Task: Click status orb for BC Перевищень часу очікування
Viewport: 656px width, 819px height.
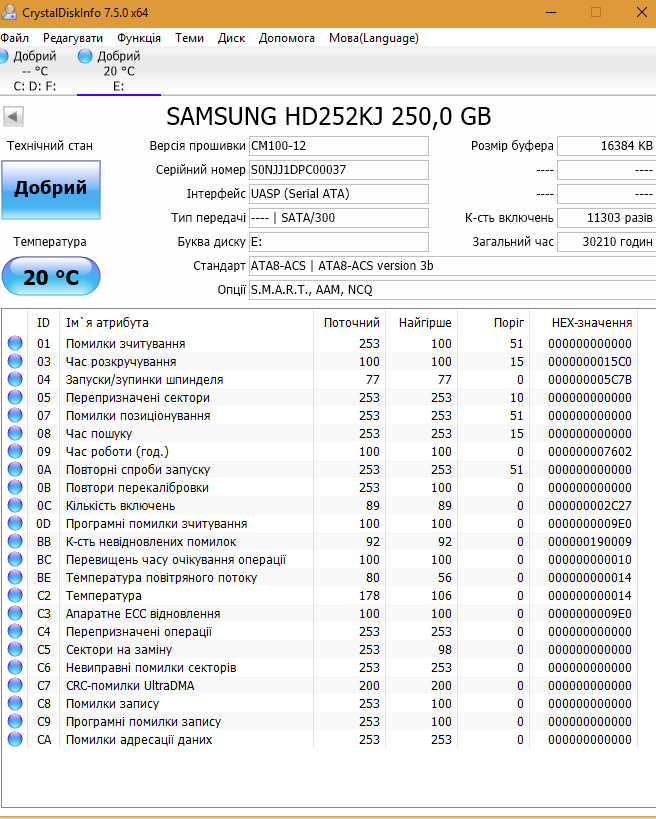Action: point(15,559)
